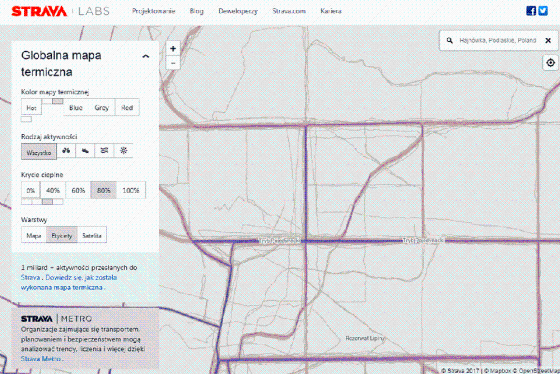560x374 pixels.
Task: Select the water activity icon
Action: [x=104, y=151]
